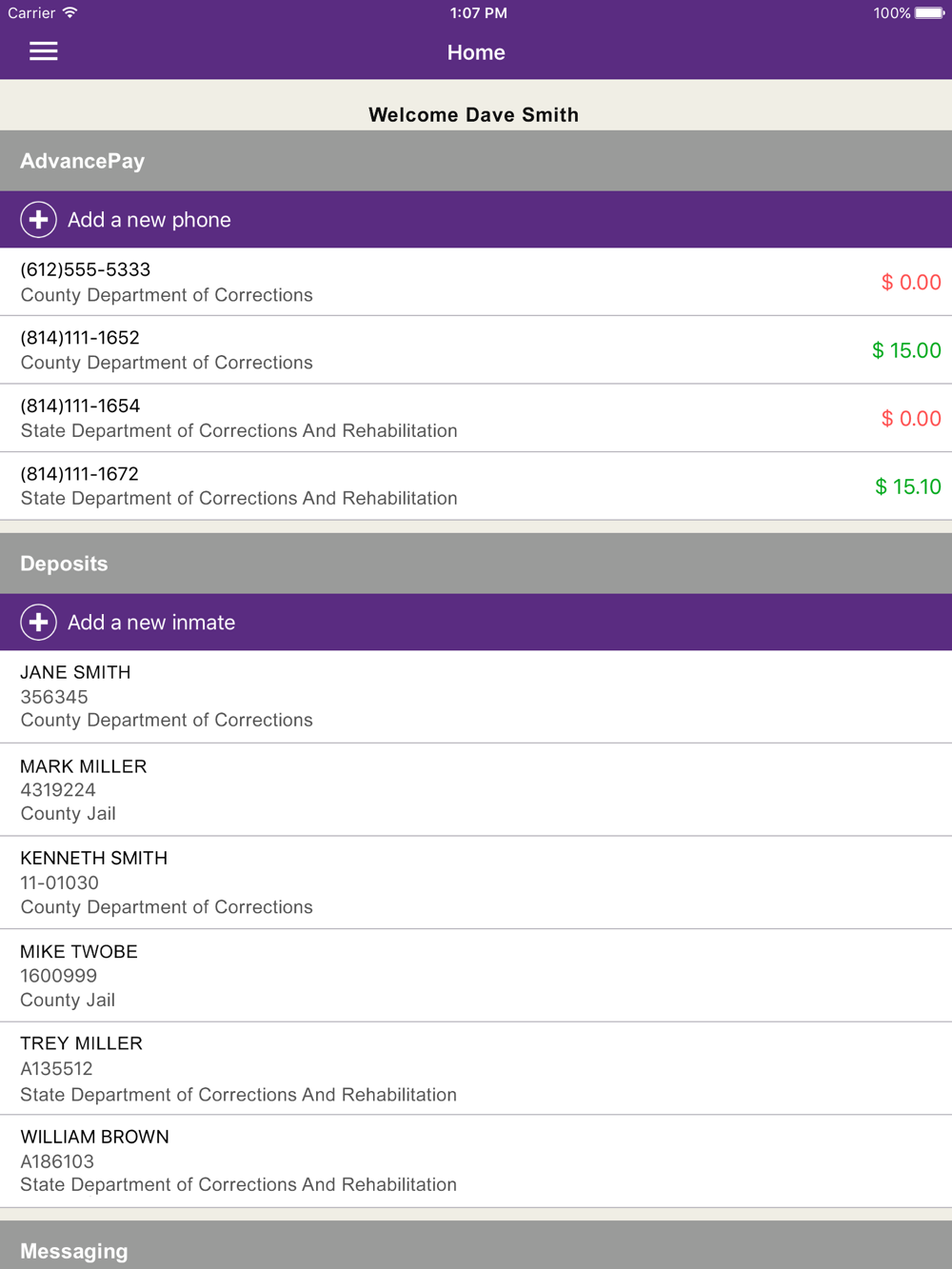
Task: Open inmate Mike Twobe's entry
Action: tap(79, 952)
